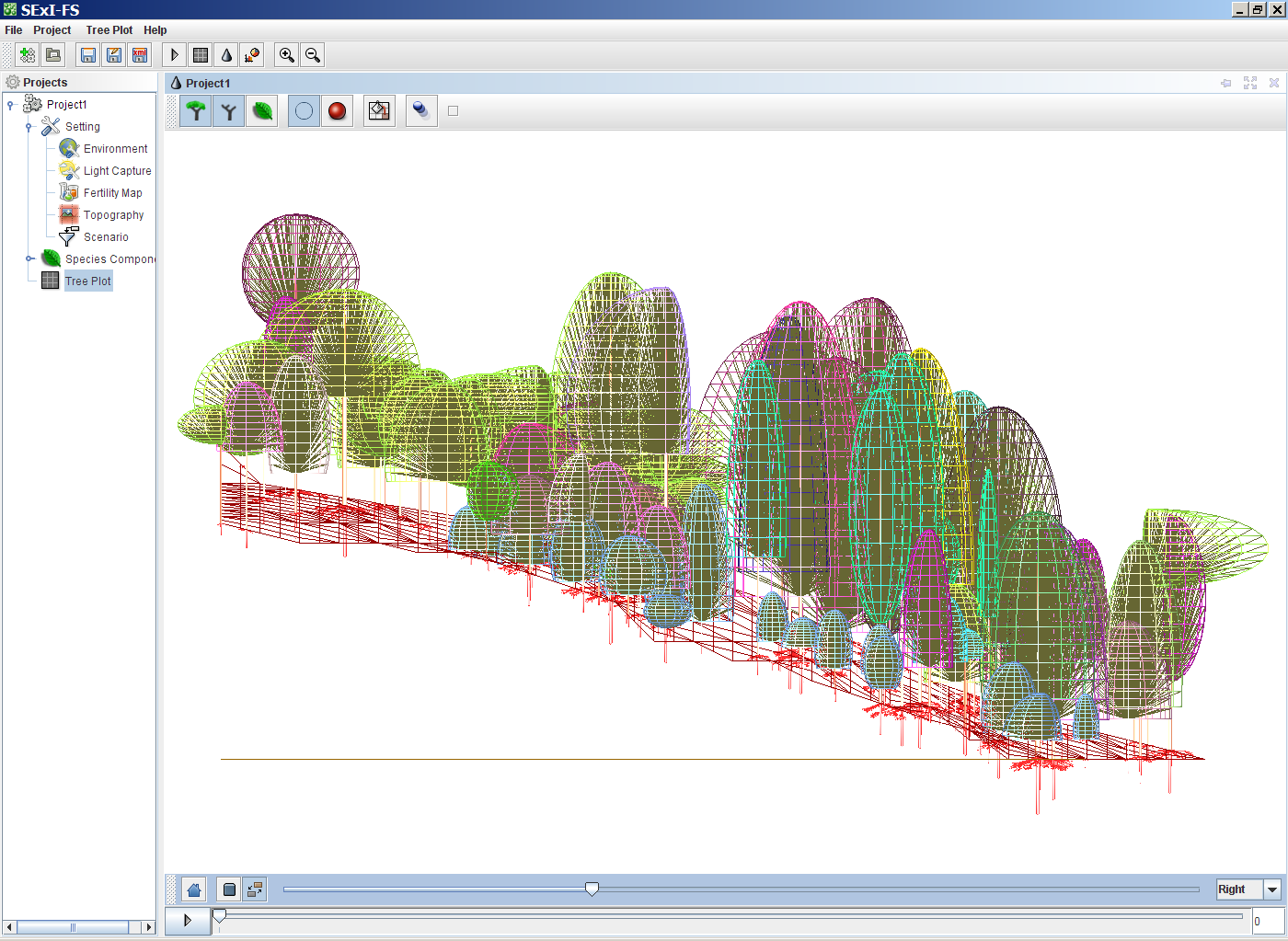Reset view with the home icon
Screen dimensions: 1288x941
pyautogui.click(x=194, y=889)
